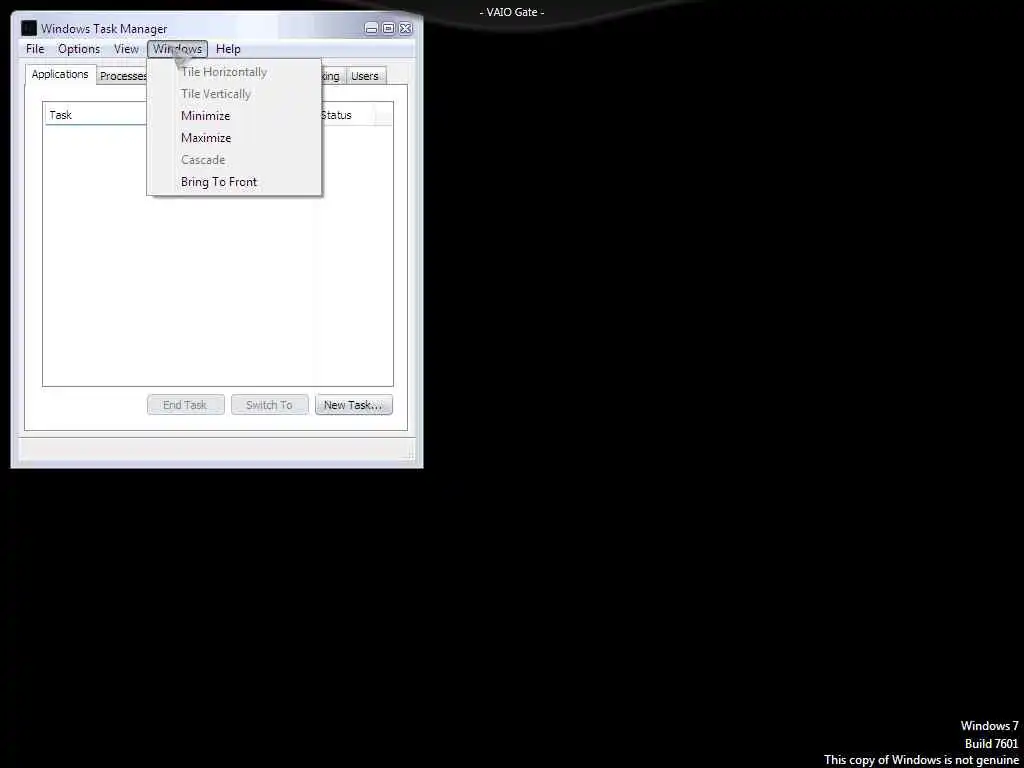Click the Task Manager title bar icon
The image size is (1024, 768).
point(29,29)
